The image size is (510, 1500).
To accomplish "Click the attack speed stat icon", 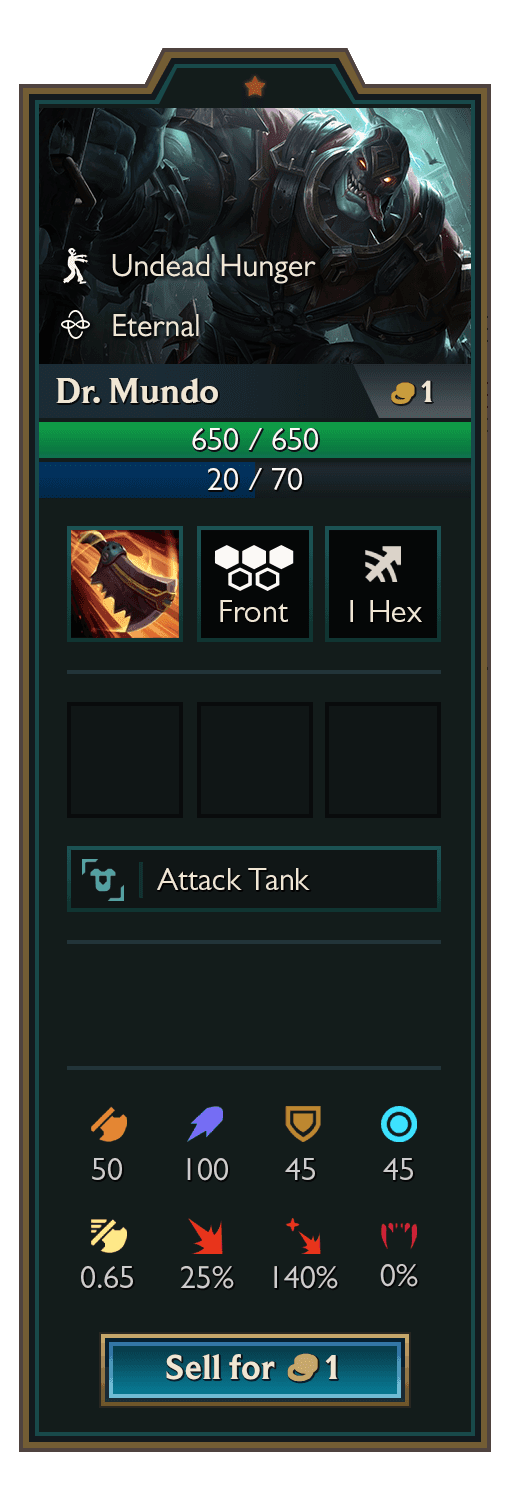I will click(107, 1234).
